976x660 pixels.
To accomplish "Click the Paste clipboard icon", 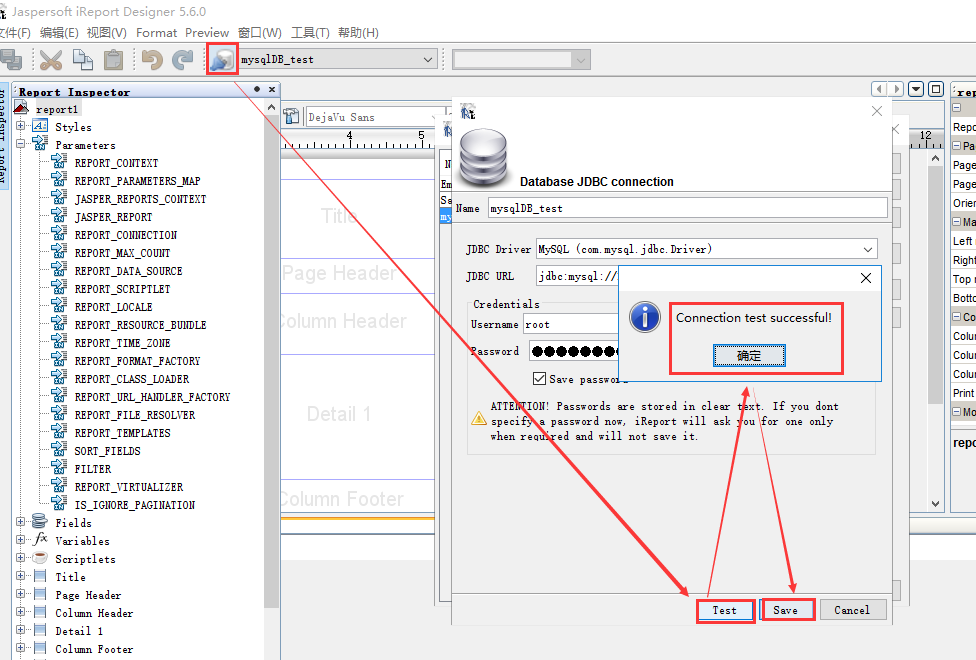I will click(113, 60).
